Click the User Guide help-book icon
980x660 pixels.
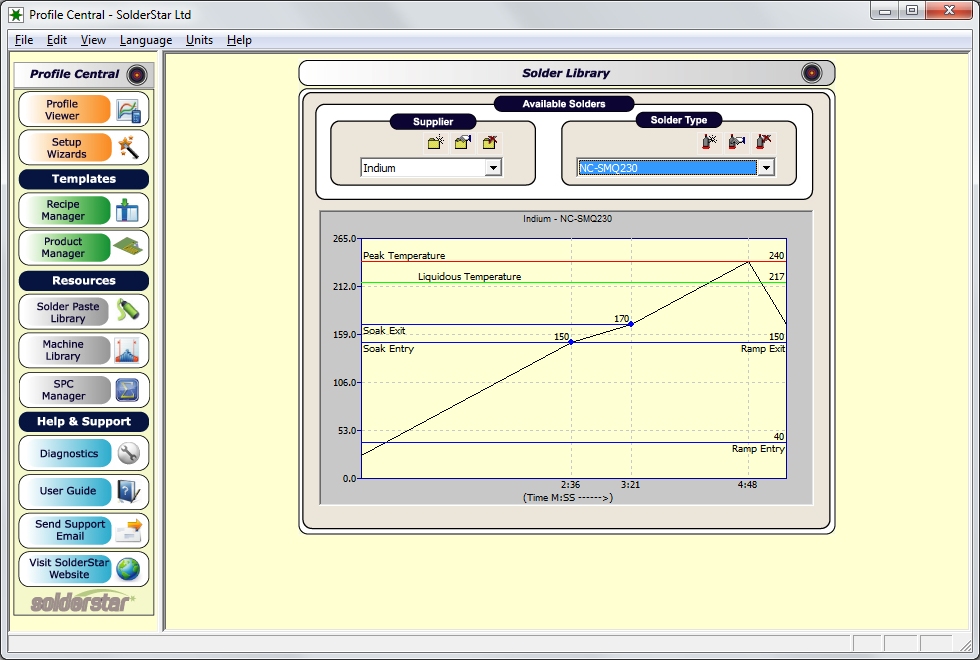point(128,491)
